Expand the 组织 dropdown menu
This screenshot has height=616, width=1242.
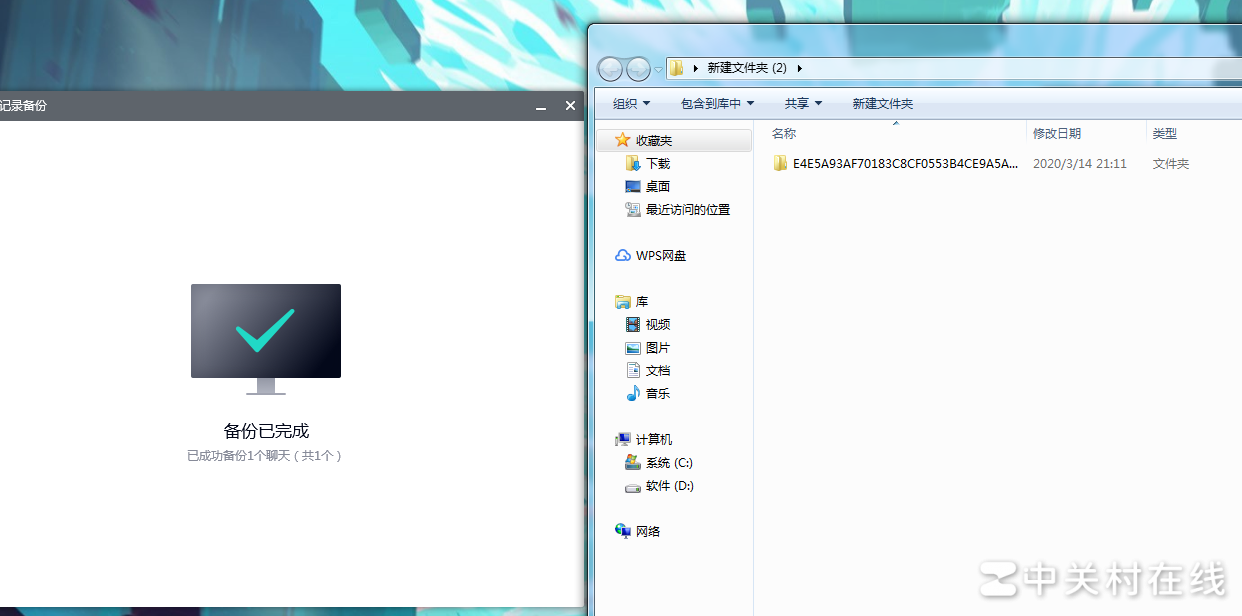pos(631,104)
